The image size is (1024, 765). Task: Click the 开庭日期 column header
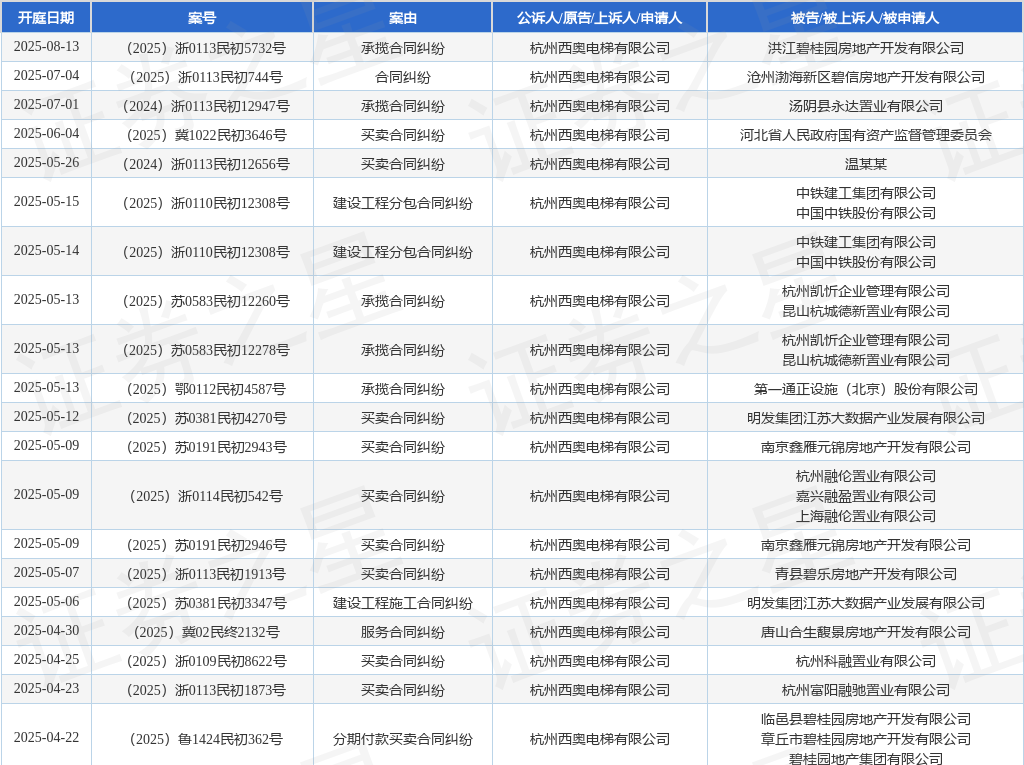point(46,18)
